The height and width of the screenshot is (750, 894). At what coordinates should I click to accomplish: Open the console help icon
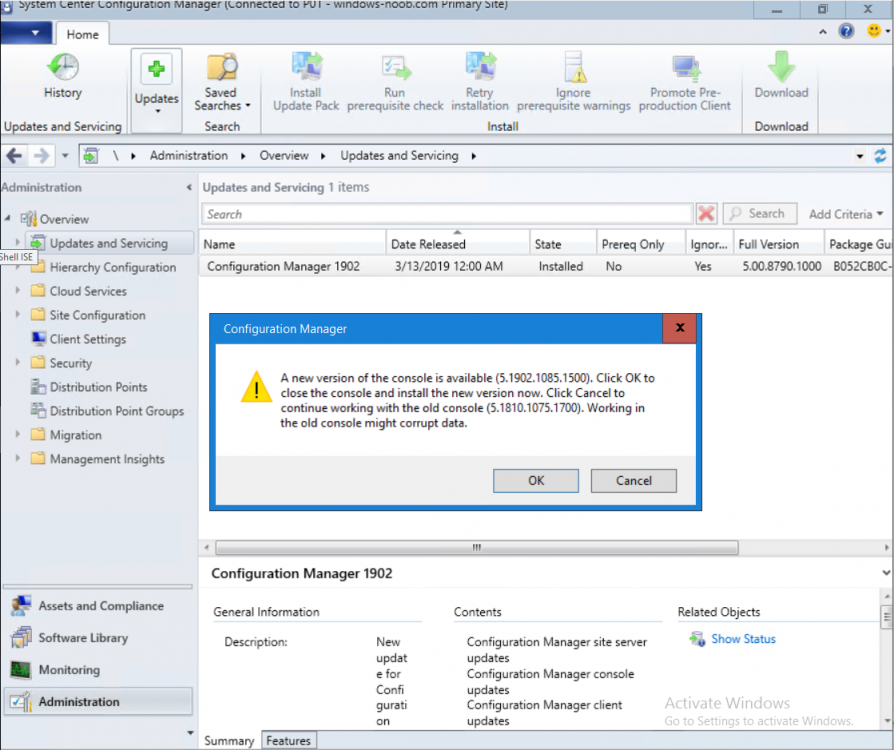pos(846,31)
